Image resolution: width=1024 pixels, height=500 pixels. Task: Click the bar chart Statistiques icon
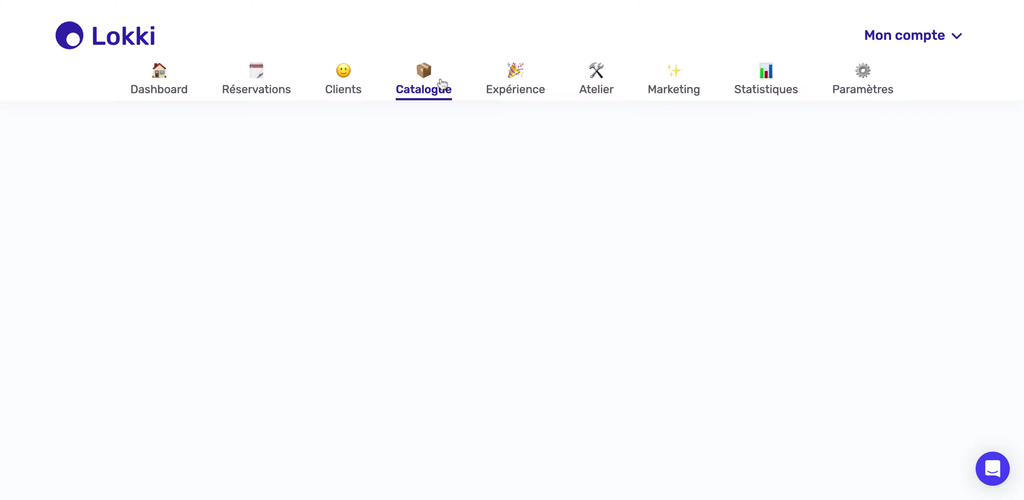click(x=765, y=70)
